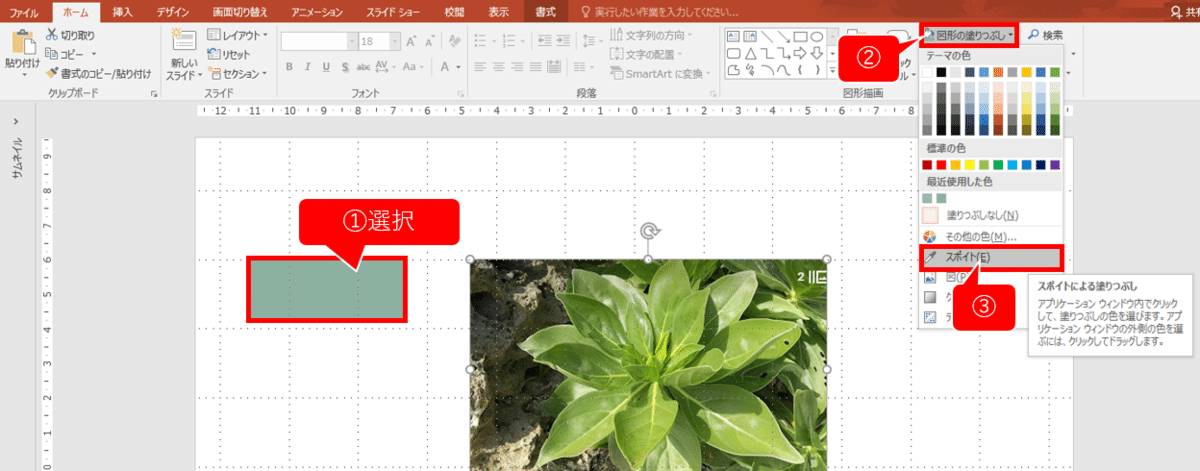Click the Paste (貼り付け) icon
The height and width of the screenshot is (471, 1200).
click(22, 43)
